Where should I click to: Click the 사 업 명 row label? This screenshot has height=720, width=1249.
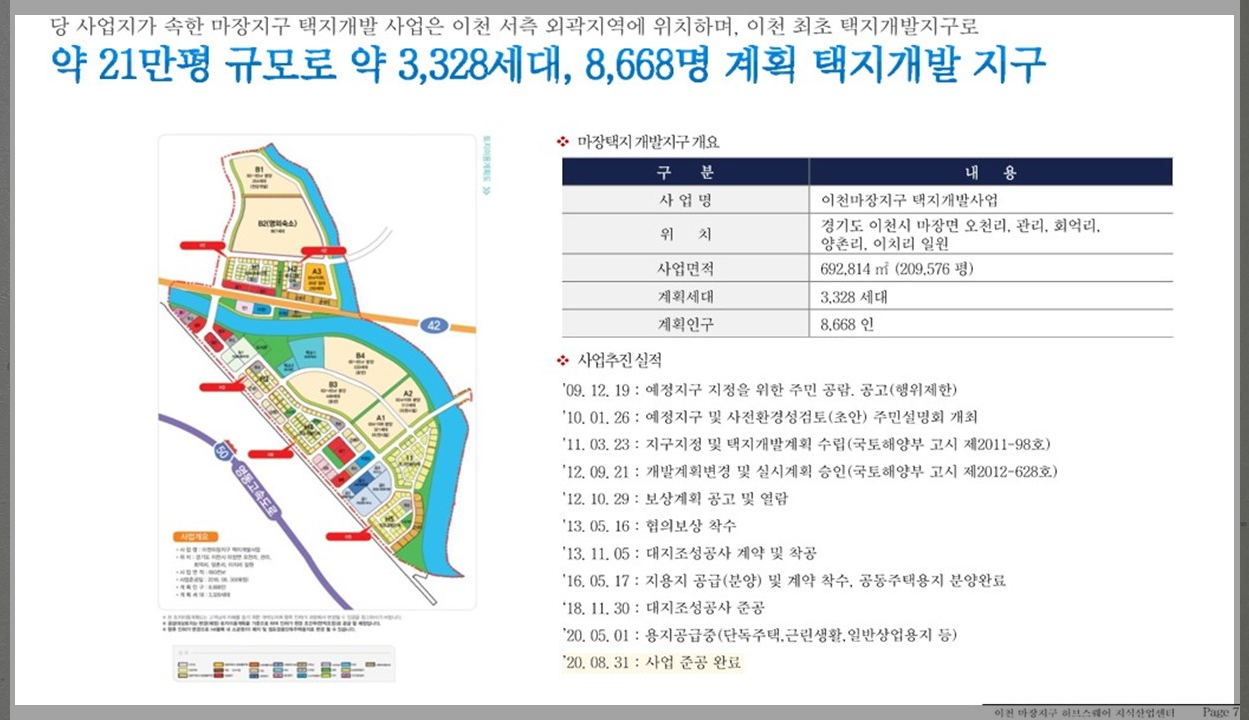coord(685,200)
